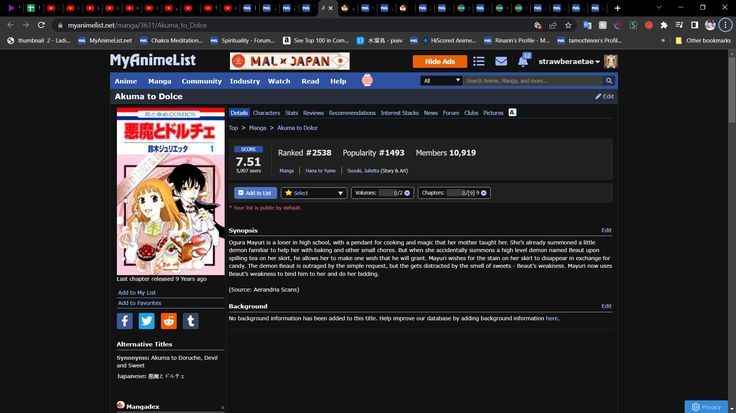Screen dimensions: 736x413
Task: Go back in browser history
Action: point(10,25)
